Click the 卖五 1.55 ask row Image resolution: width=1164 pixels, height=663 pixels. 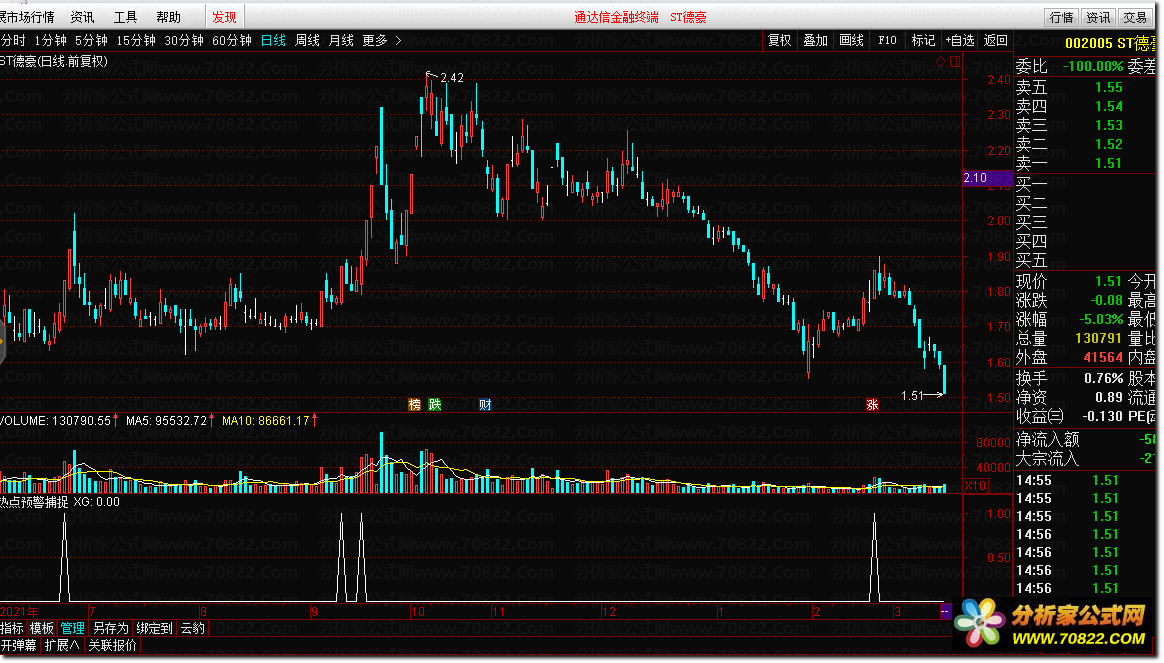point(1086,87)
